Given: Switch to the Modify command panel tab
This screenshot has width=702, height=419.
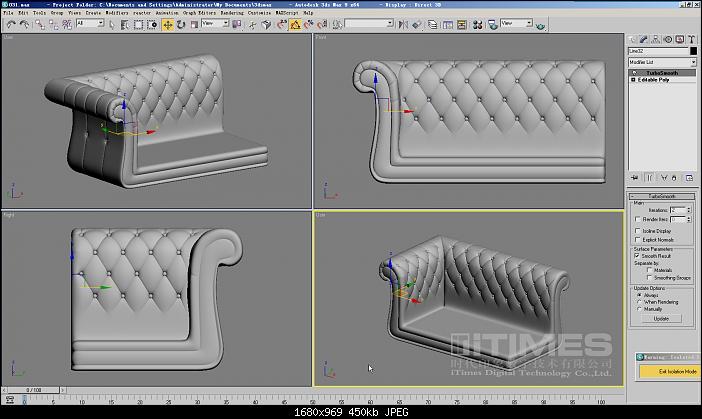Looking at the screenshot, I should [643, 39].
